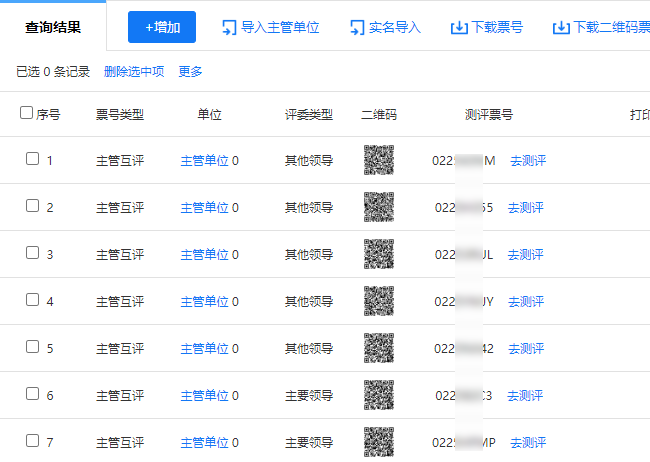Check the checkbox for row 4
This screenshot has width=650, height=462.
pos(32,299)
